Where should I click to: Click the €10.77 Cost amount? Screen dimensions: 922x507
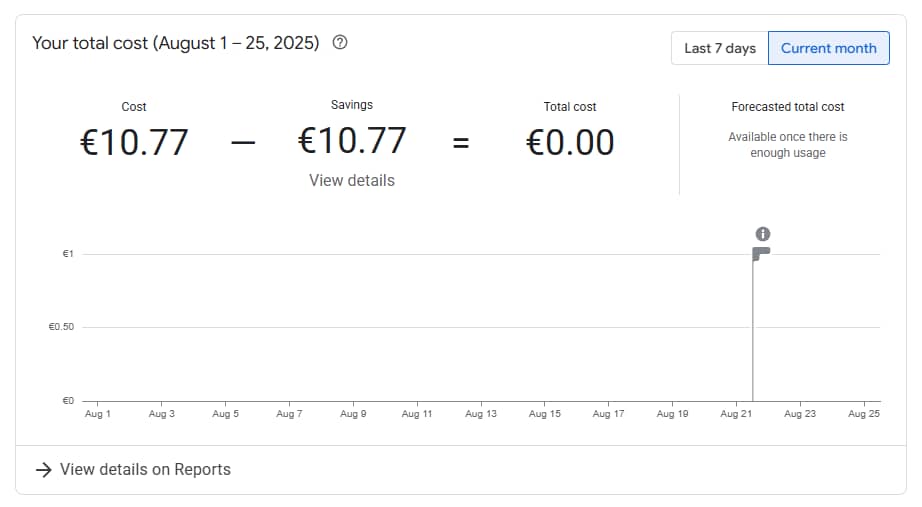tap(134, 142)
